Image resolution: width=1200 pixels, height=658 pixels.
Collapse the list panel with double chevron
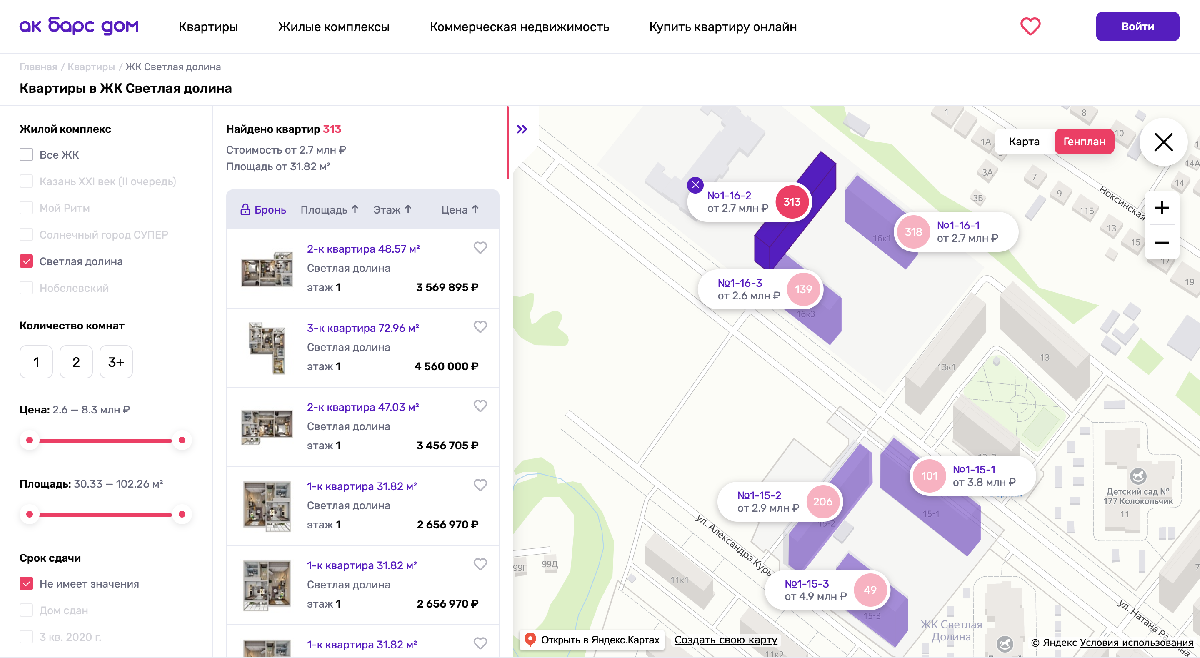522,129
